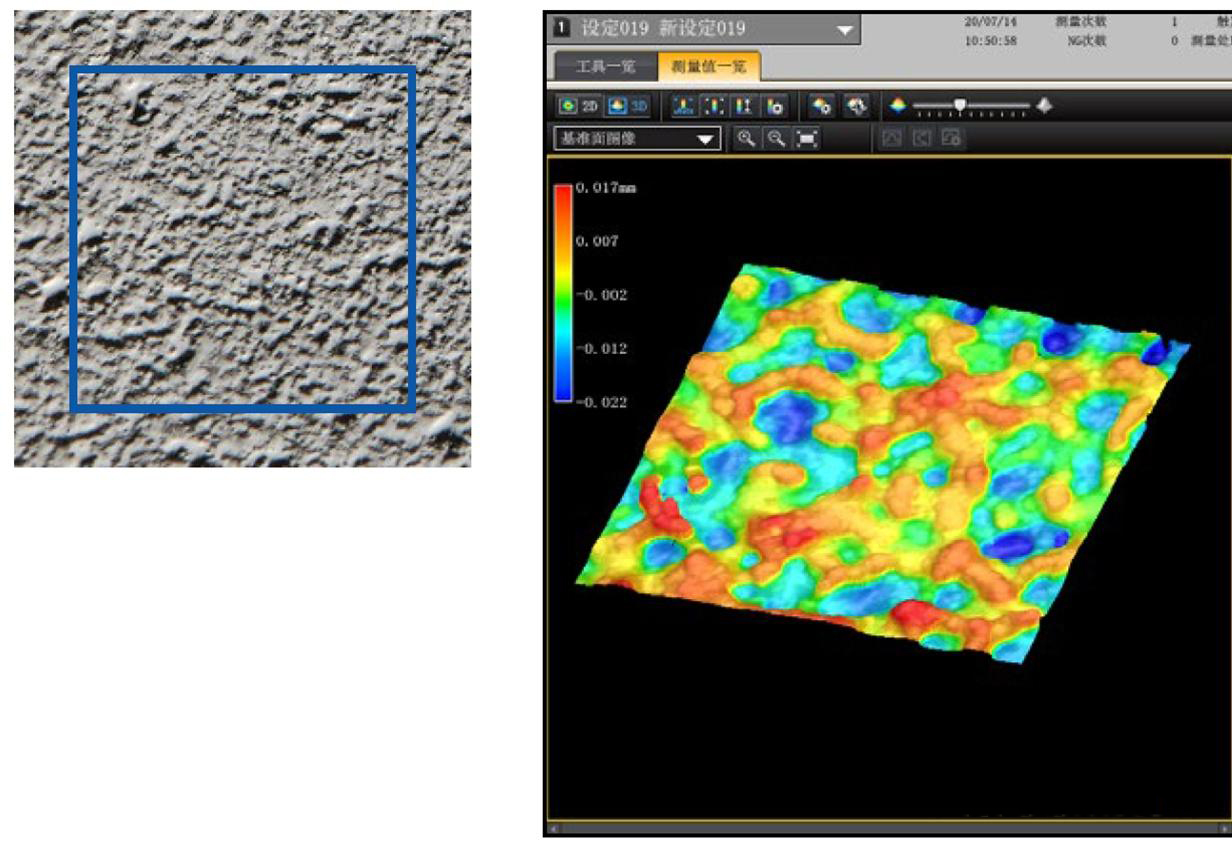Click the second height display icon with brackets

click(x=714, y=105)
